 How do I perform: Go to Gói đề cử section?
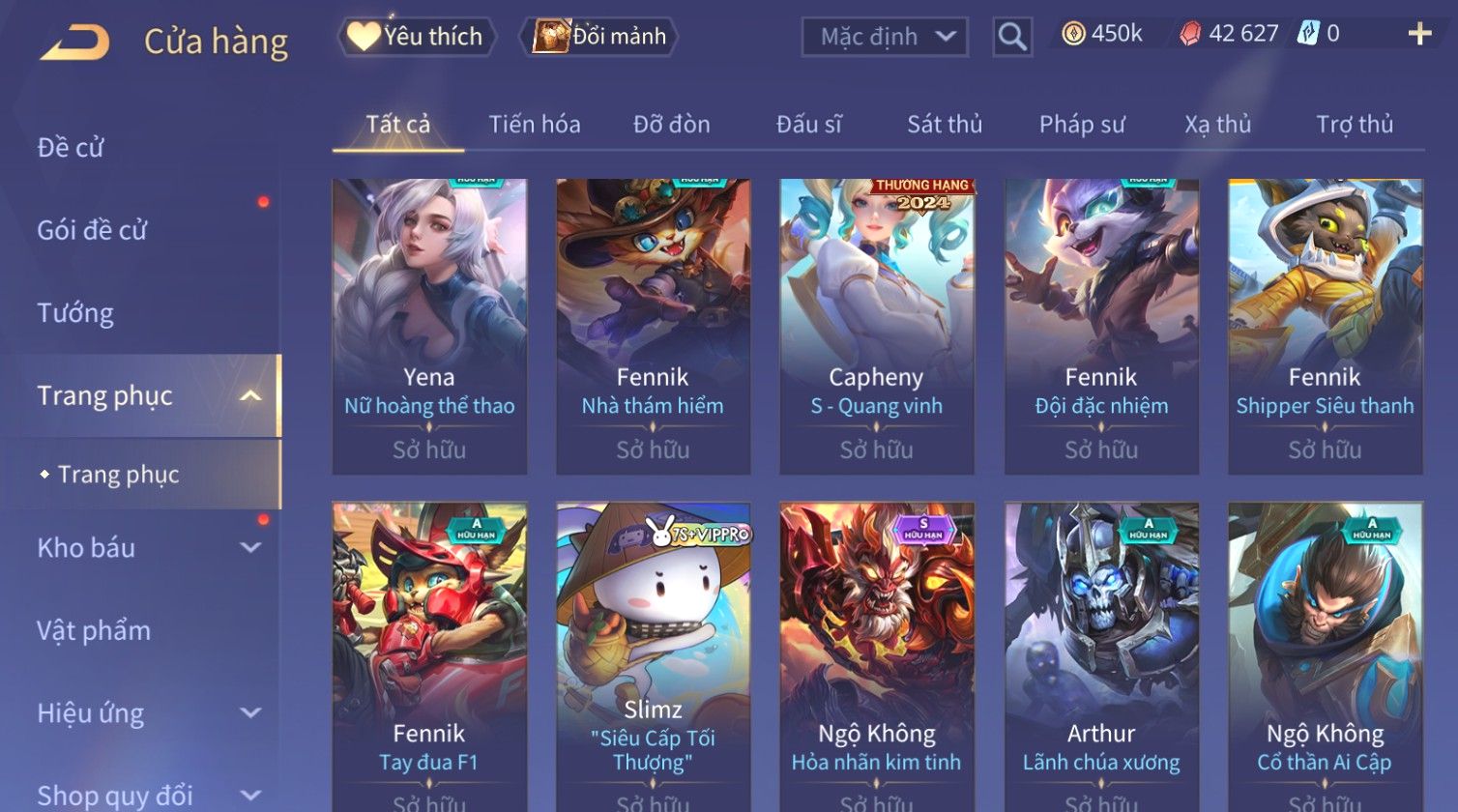pos(92,230)
